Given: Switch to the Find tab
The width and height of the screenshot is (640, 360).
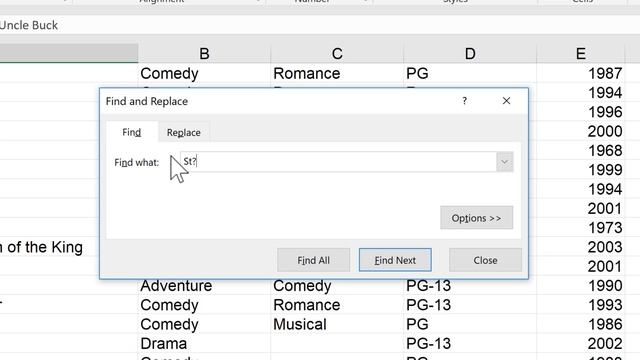Looking at the screenshot, I should tap(131, 132).
